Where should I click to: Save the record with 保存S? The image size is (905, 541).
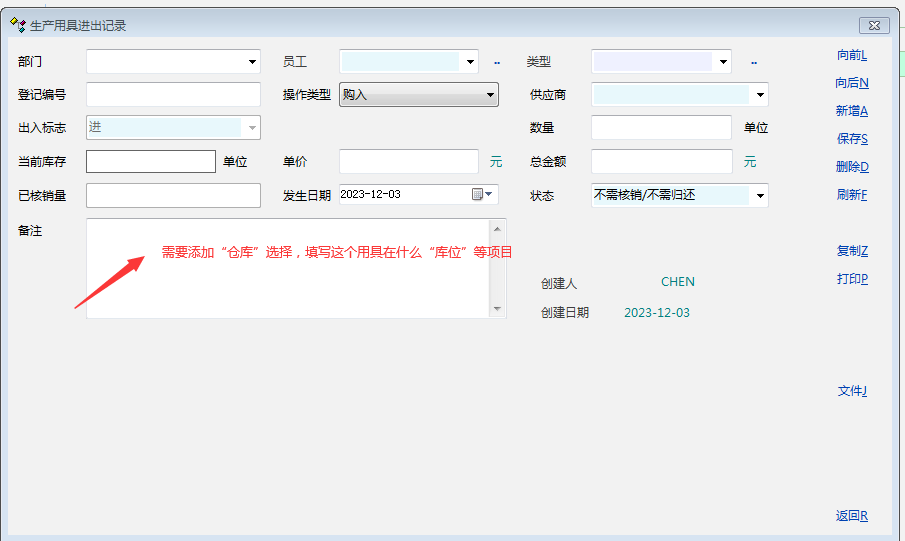pos(852,139)
